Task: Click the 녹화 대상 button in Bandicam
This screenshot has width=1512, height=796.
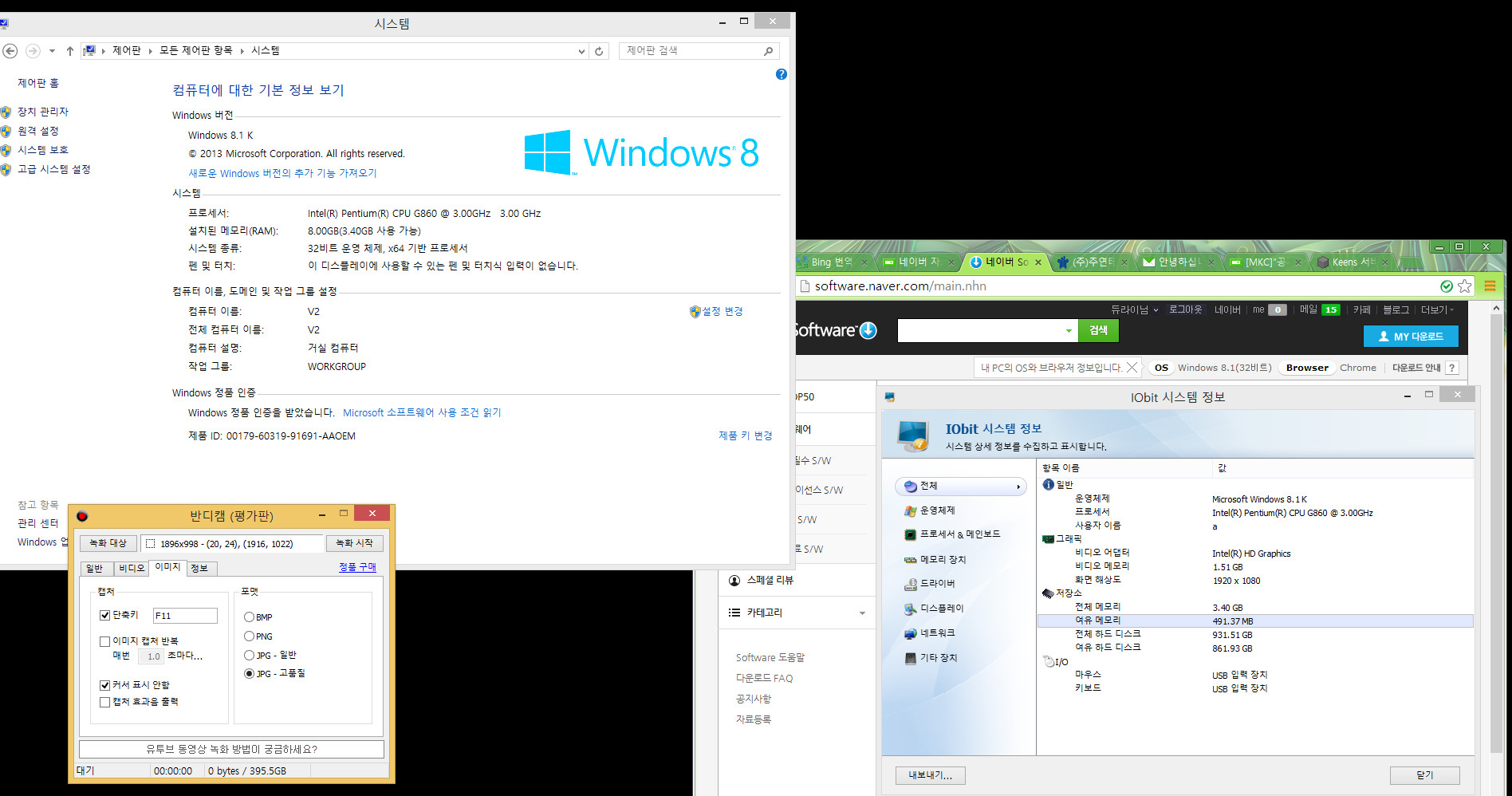Action: click(x=108, y=543)
